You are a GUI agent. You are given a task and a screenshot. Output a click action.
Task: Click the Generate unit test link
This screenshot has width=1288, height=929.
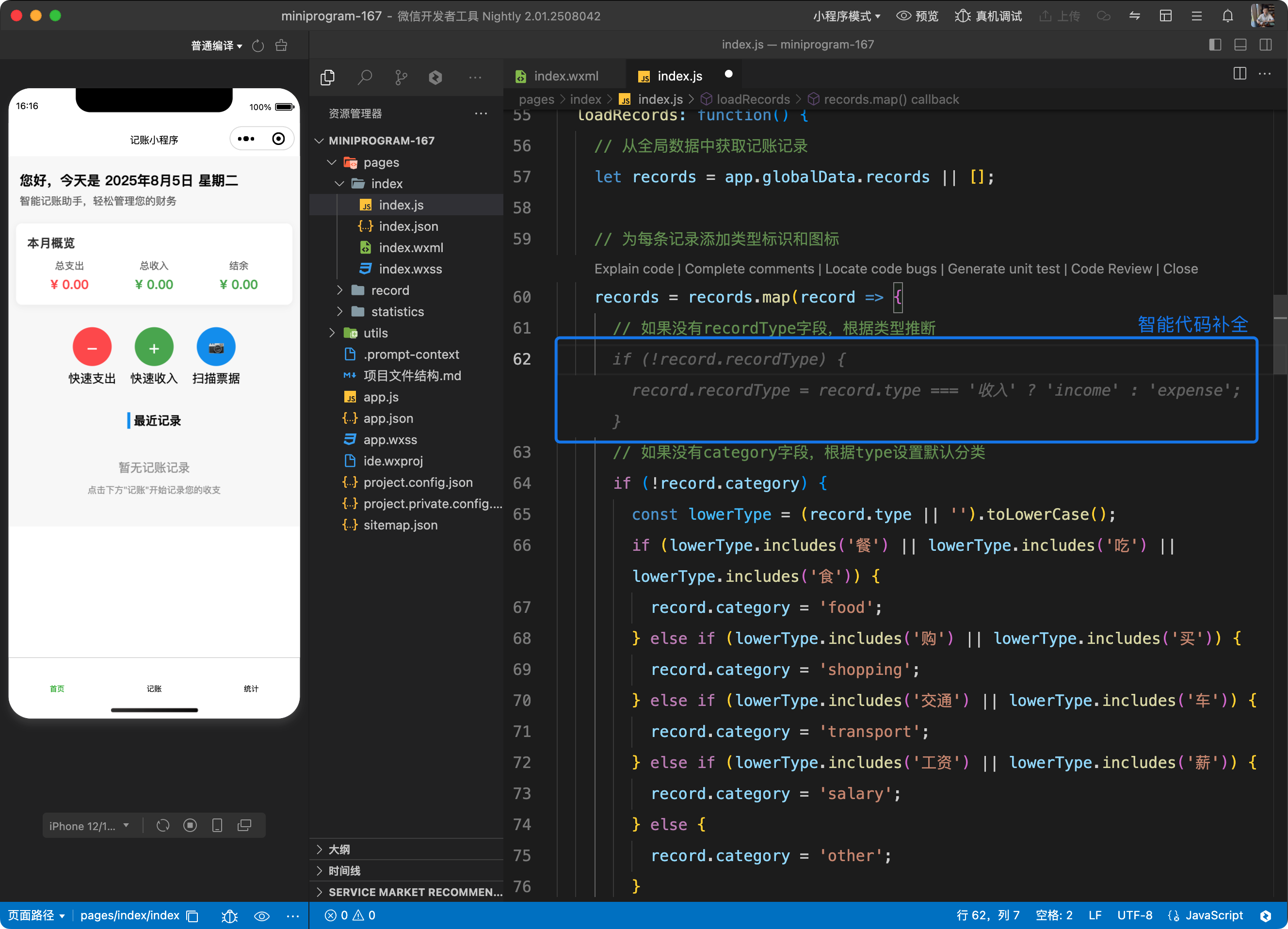click(1003, 269)
